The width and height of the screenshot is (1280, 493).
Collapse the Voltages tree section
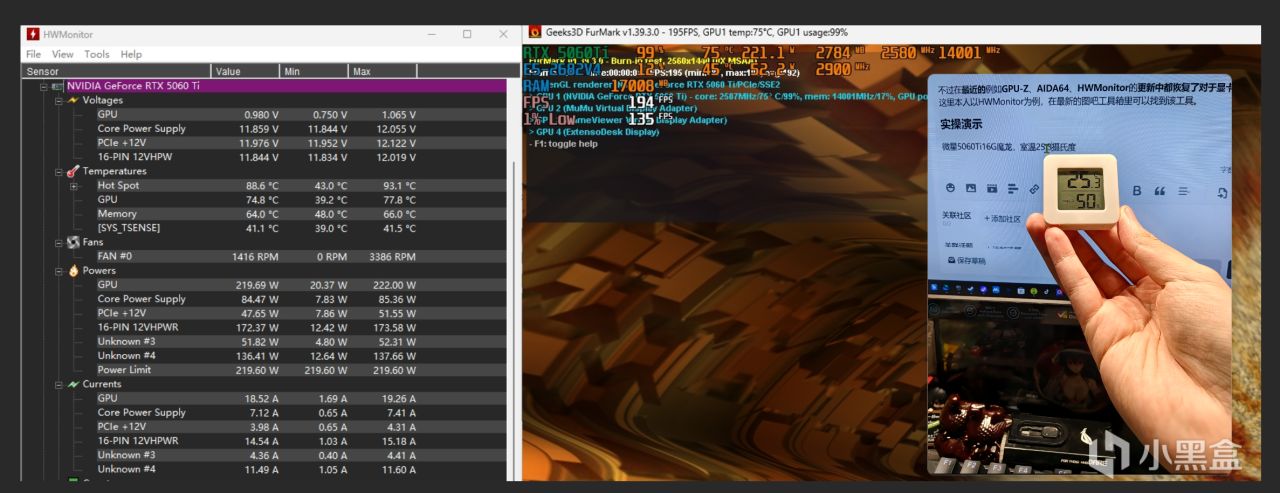tap(58, 100)
